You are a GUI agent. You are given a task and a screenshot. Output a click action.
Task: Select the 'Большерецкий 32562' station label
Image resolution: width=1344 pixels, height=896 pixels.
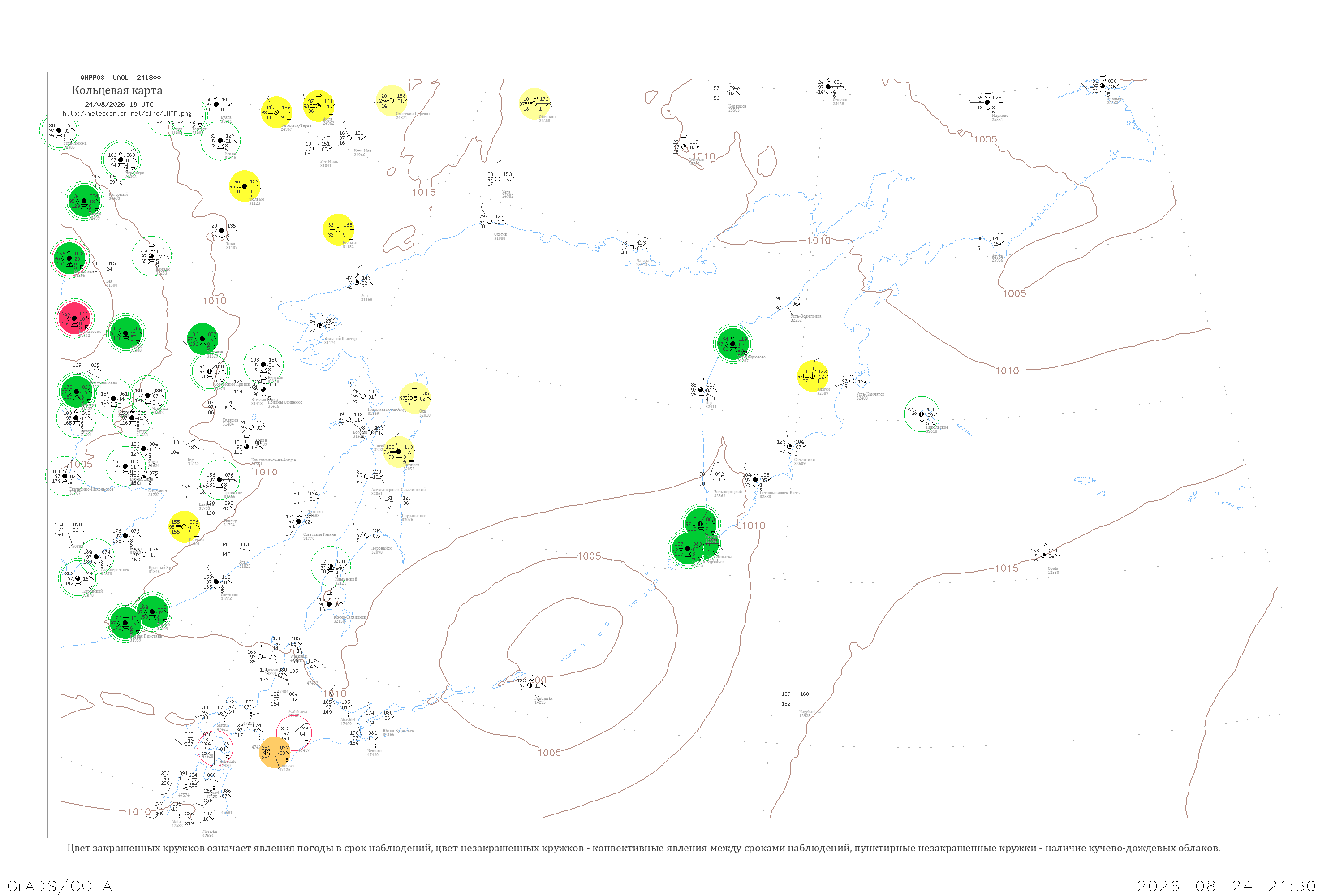728,494
